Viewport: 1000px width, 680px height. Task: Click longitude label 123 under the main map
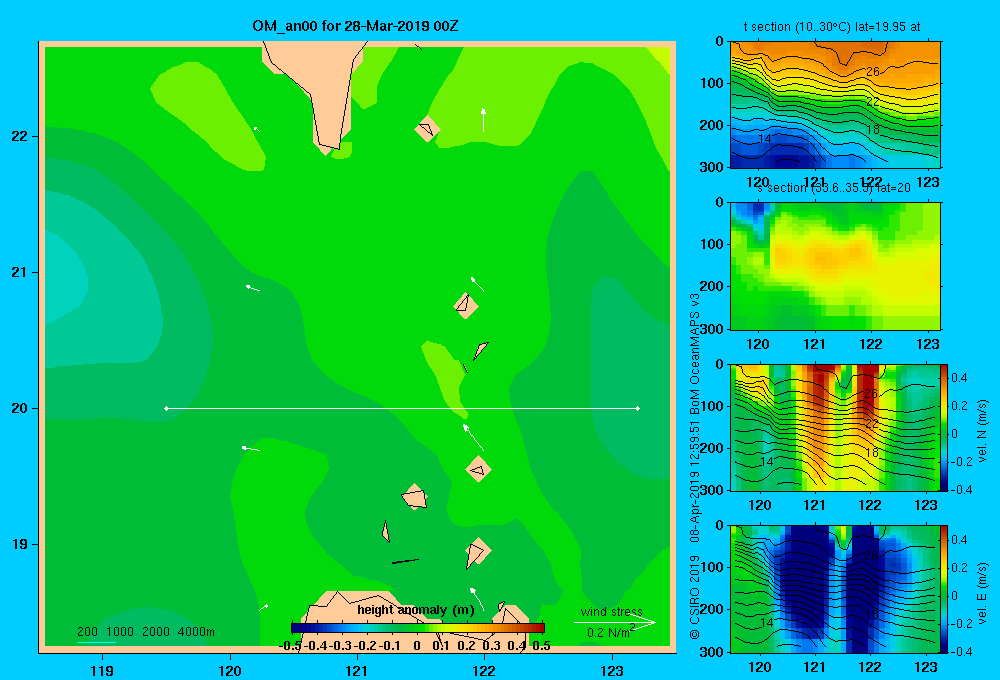point(612,670)
